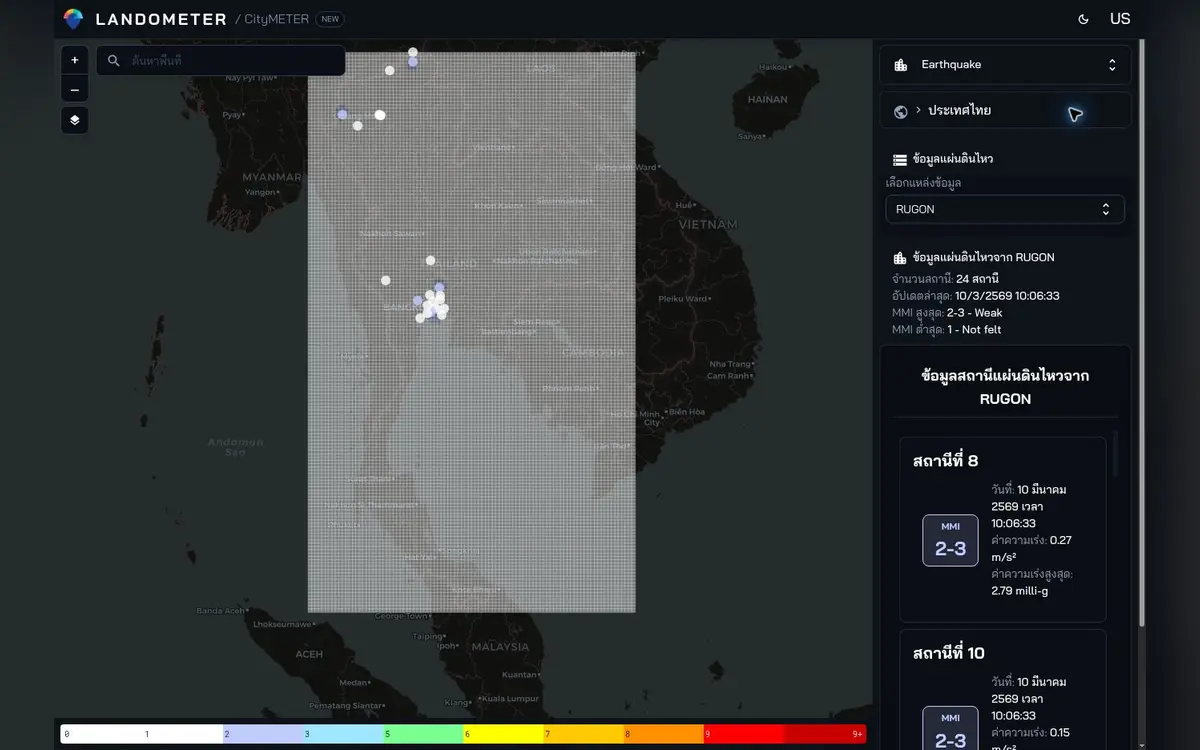
Task: Click the search magnifier icon
Action: tap(114, 61)
